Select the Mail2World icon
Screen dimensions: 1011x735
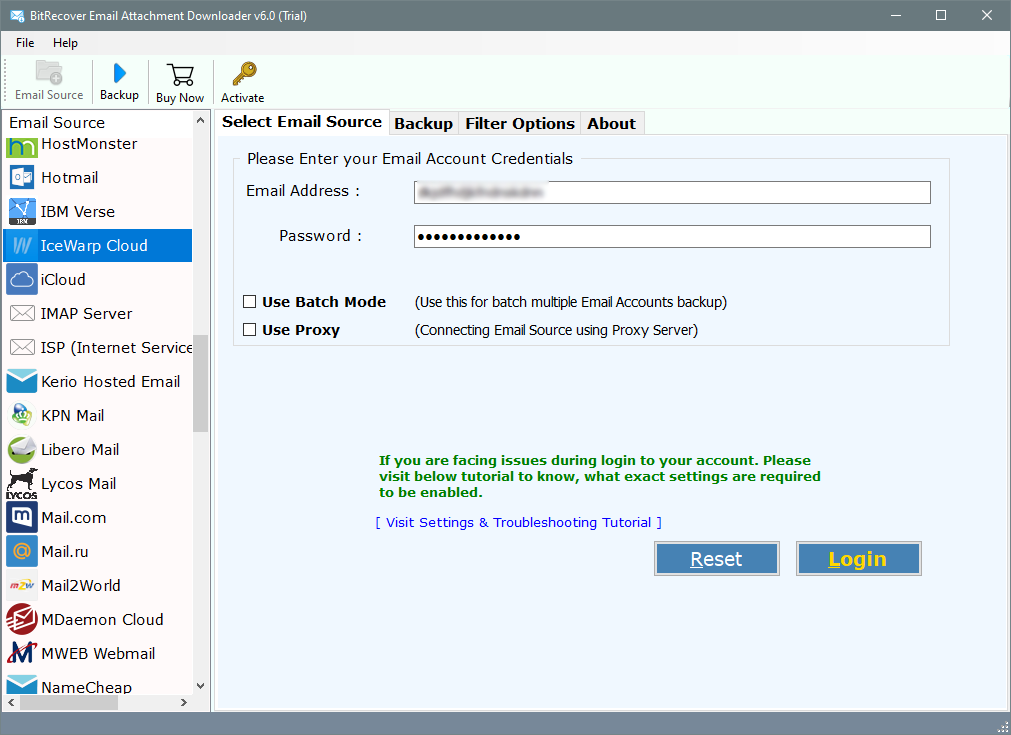tap(22, 585)
